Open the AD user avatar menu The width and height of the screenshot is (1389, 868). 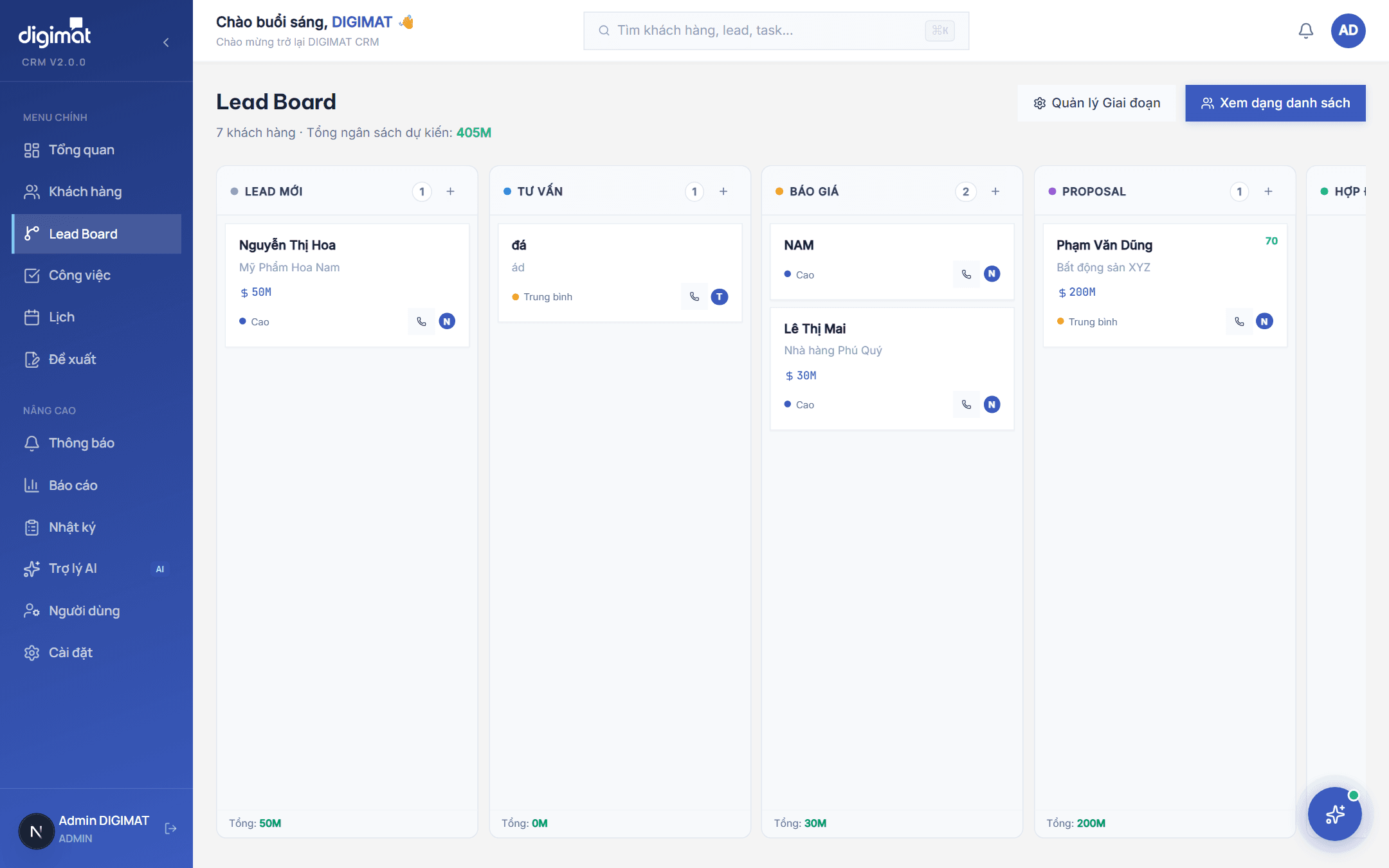click(x=1348, y=31)
